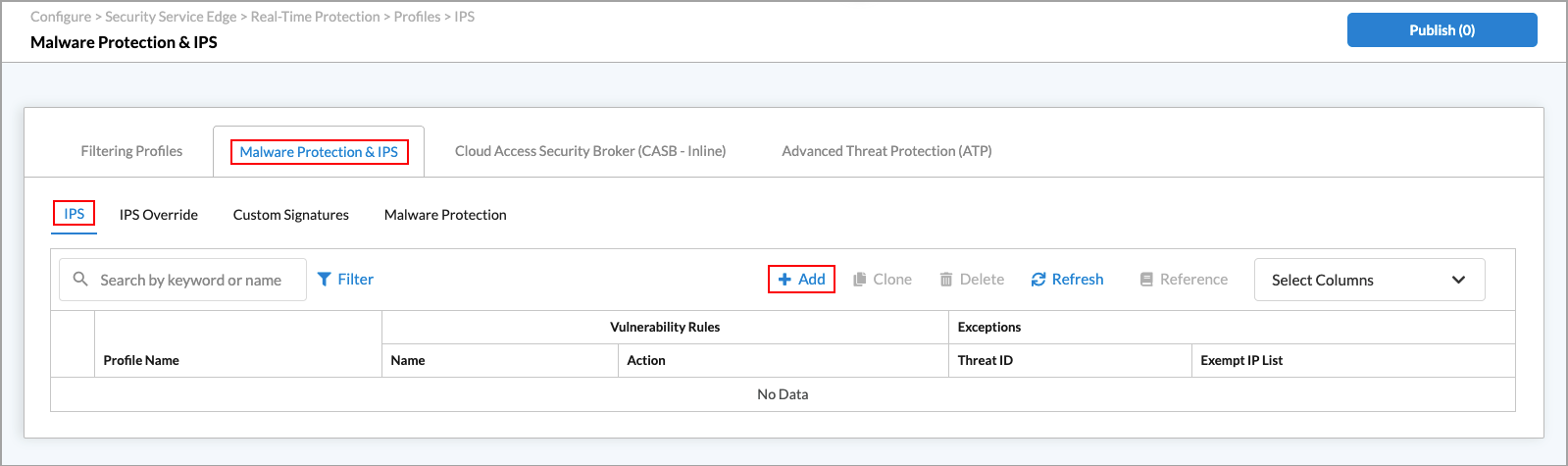Open the Malware Protection & IPS tab

[x=319, y=152]
